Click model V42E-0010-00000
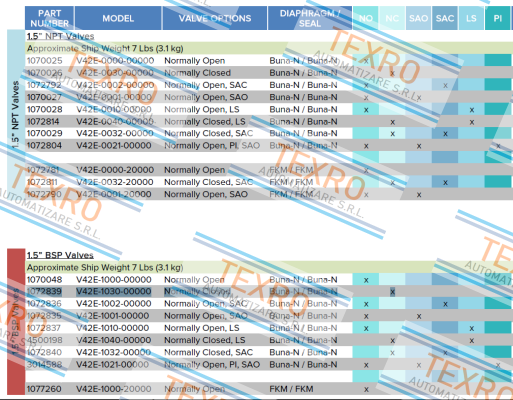 tap(114, 109)
